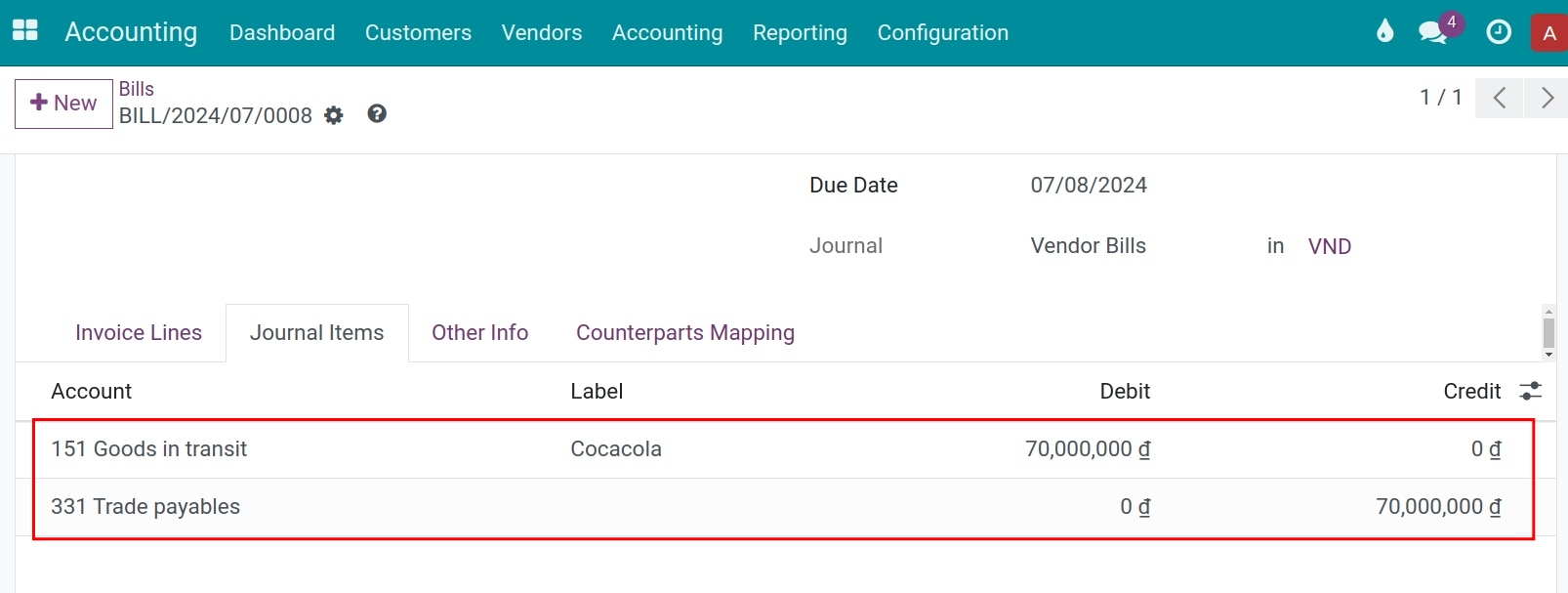Sort by the Debit column header

point(1125,392)
